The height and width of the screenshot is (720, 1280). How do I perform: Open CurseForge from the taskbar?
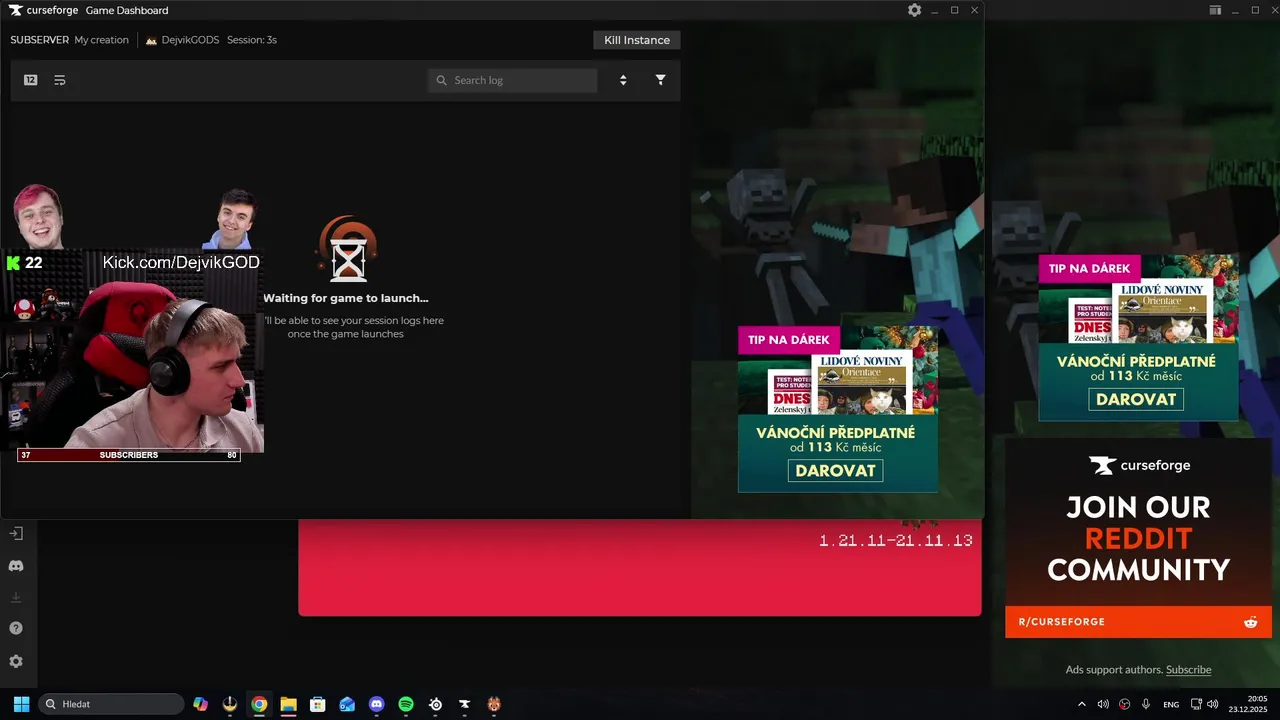pyautogui.click(x=464, y=704)
